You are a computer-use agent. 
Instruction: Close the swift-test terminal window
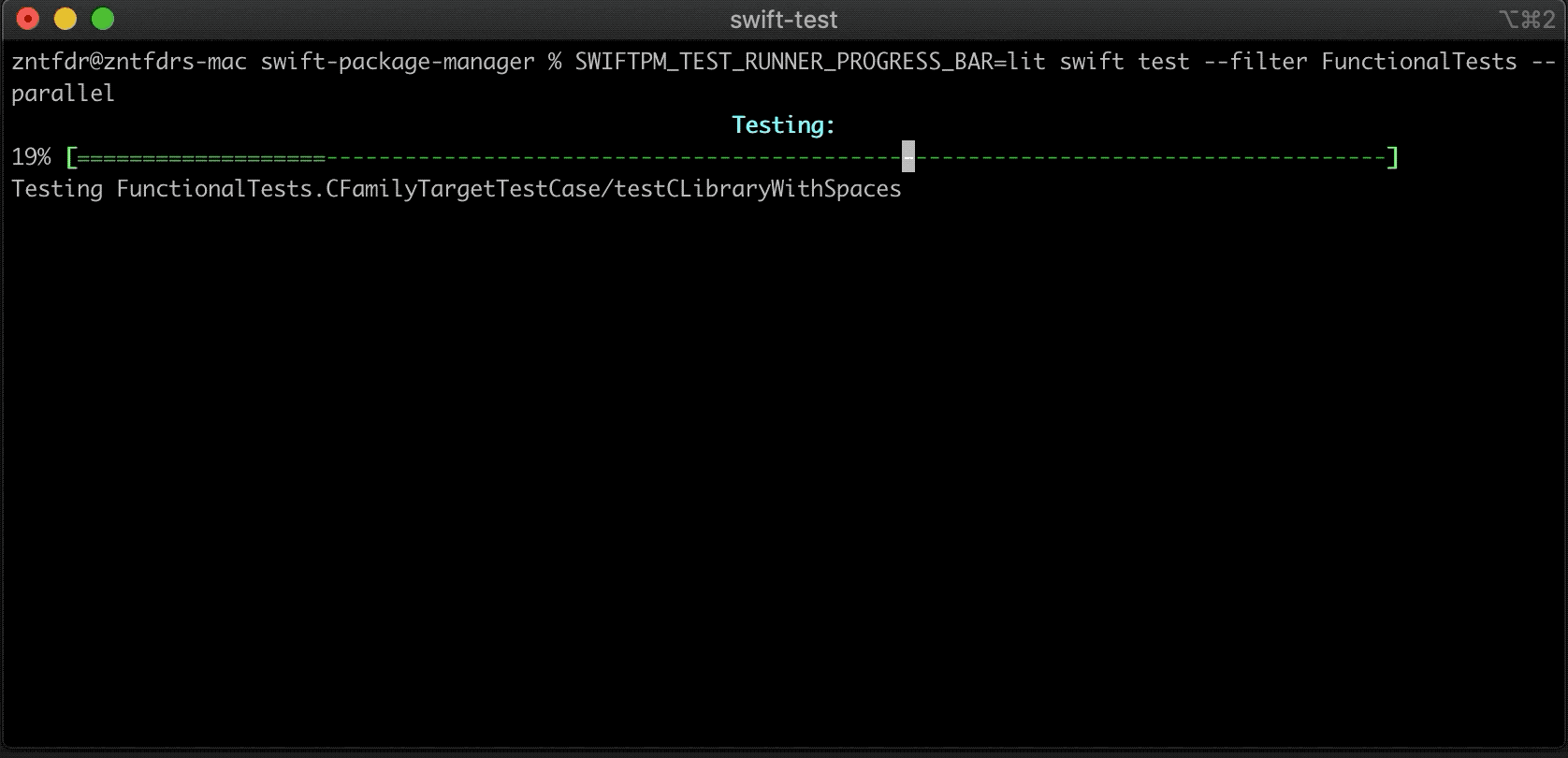coord(28,19)
